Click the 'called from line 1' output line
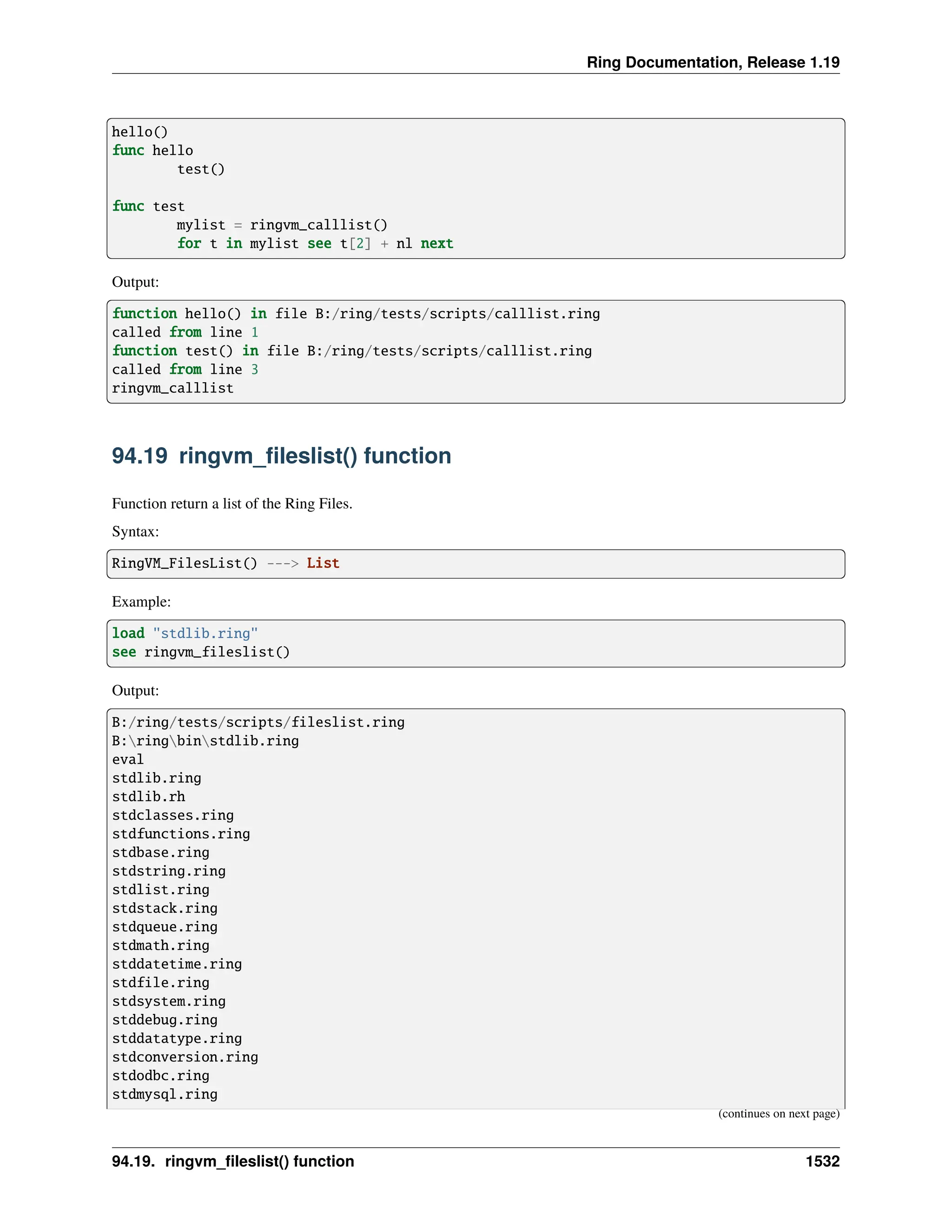 coord(185,331)
